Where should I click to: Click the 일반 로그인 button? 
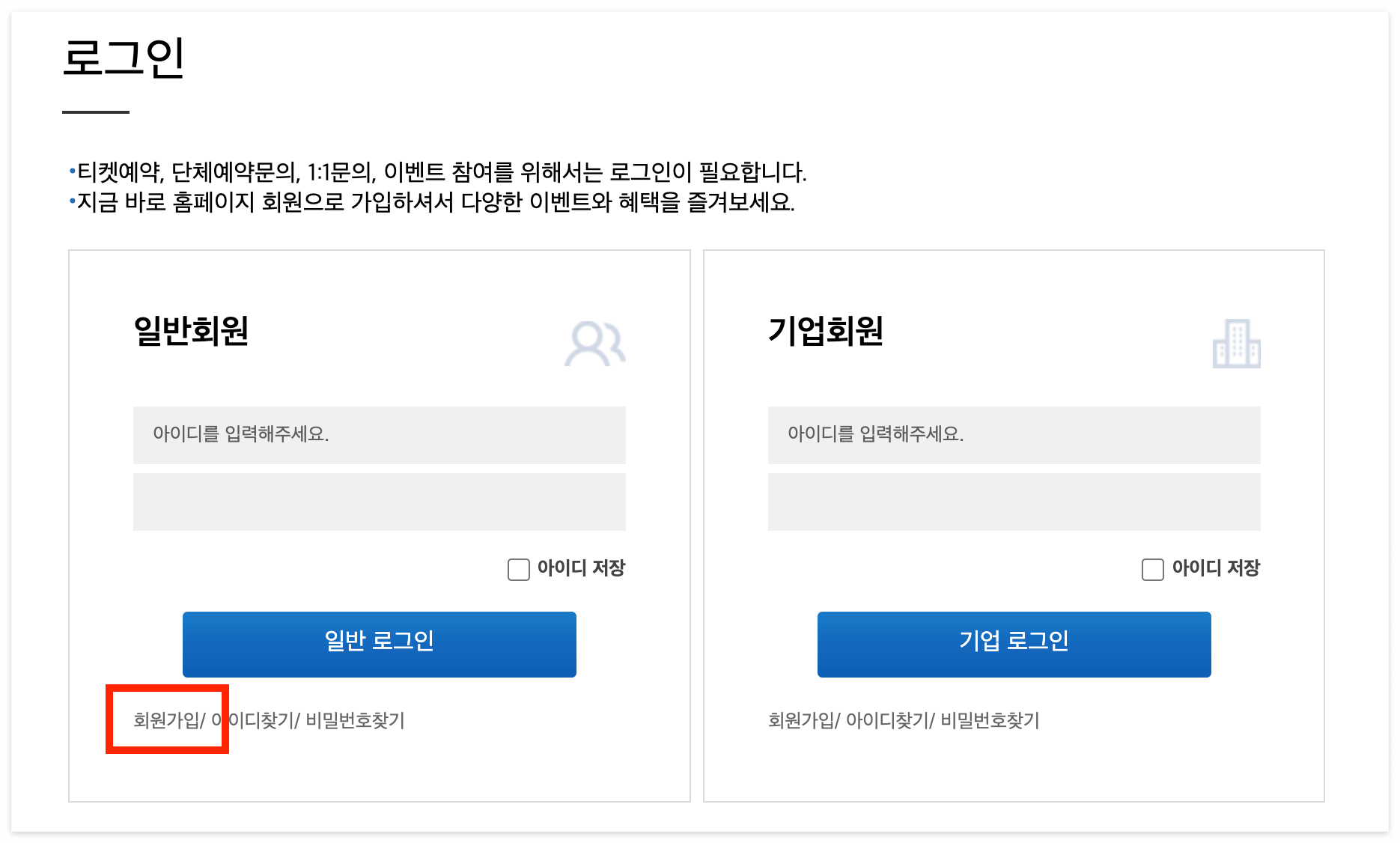point(379,643)
